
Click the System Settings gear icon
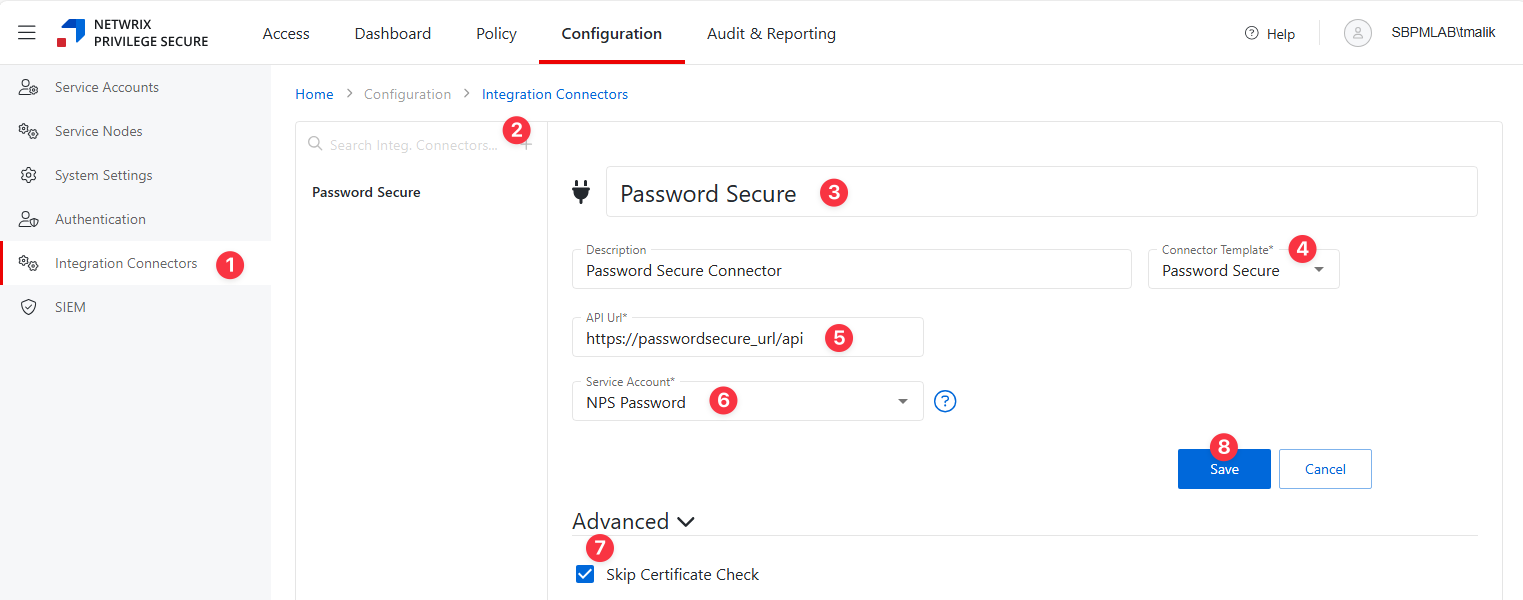[x=29, y=176]
